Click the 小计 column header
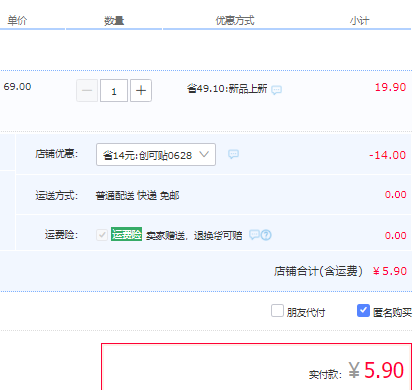414x390 pixels. coord(359,21)
